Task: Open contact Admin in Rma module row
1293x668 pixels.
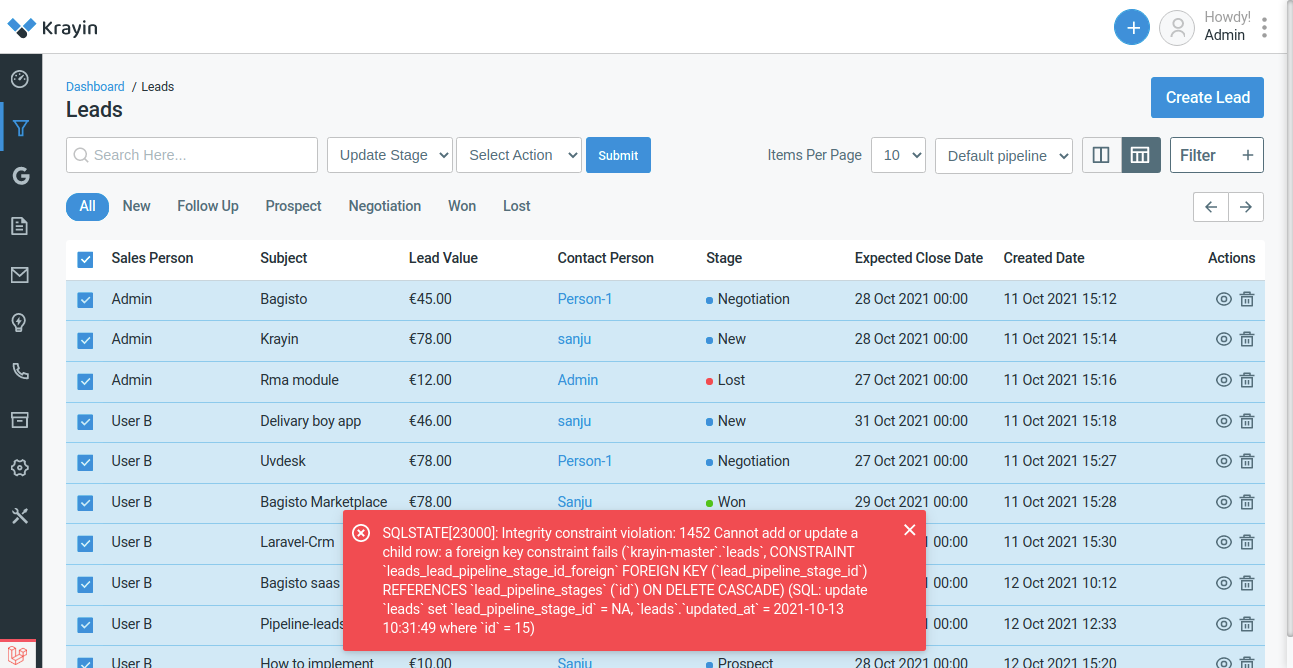Action: (x=578, y=380)
